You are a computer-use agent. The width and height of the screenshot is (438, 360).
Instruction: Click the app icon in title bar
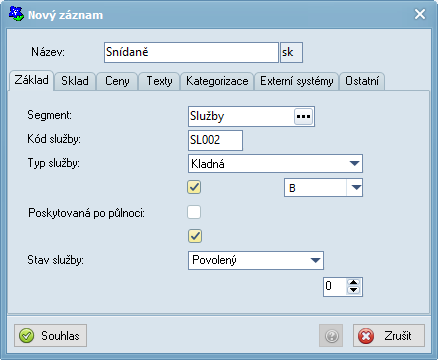coord(16,14)
